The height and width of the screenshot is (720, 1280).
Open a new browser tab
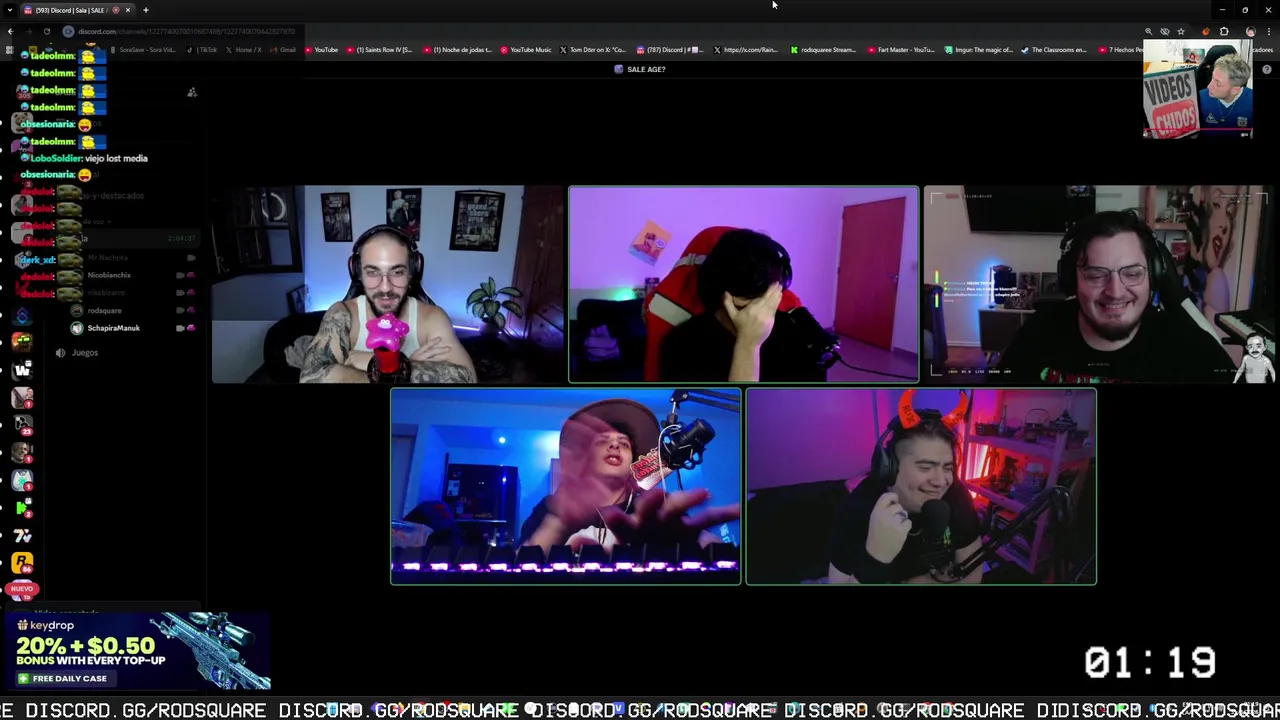[x=146, y=10]
